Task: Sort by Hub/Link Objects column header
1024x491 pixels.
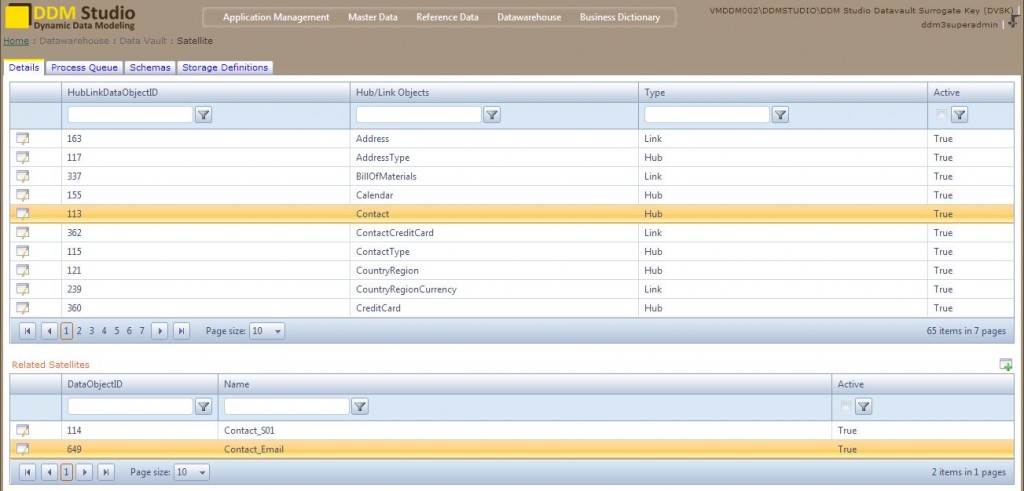Action: tap(392, 93)
